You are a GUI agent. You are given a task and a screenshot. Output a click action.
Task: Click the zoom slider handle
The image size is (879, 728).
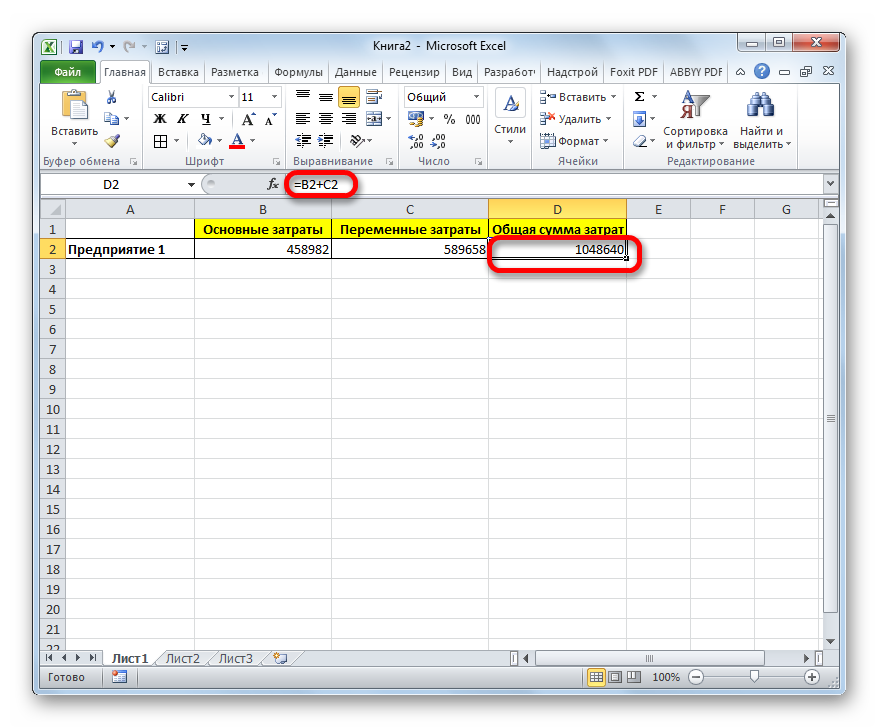coord(755,676)
